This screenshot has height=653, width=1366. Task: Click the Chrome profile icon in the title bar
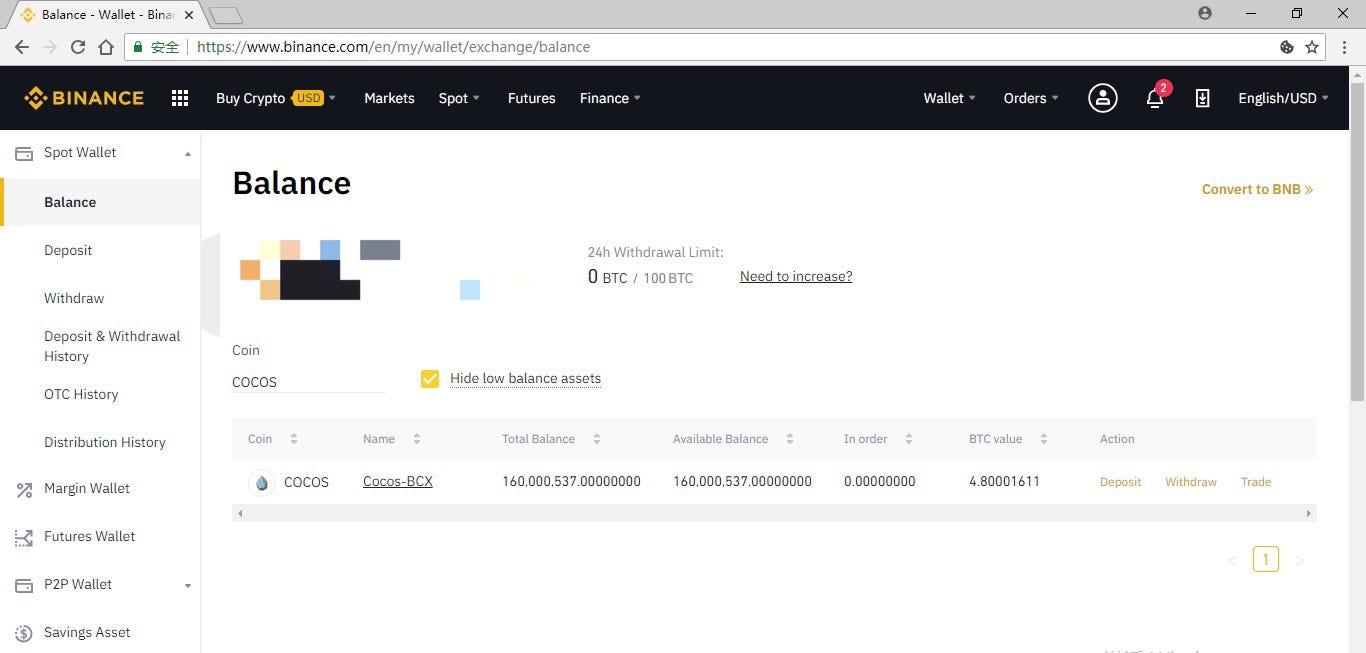click(1204, 13)
